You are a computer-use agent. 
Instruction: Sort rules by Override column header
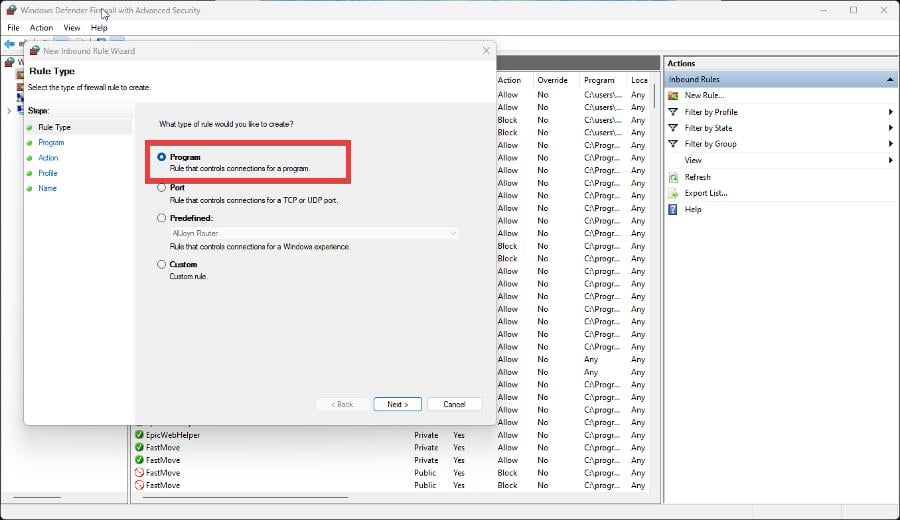pos(552,80)
